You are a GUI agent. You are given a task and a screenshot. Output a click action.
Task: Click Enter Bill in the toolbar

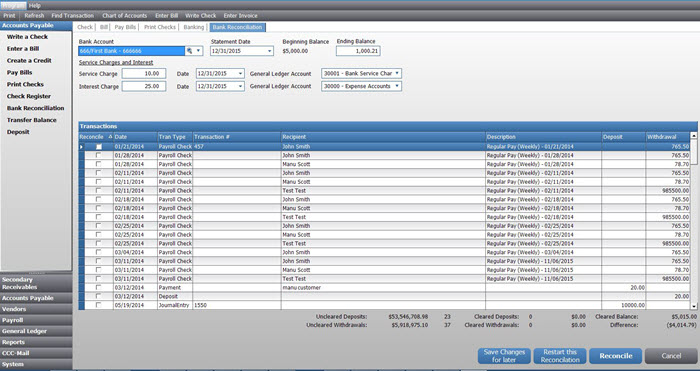tap(167, 16)
